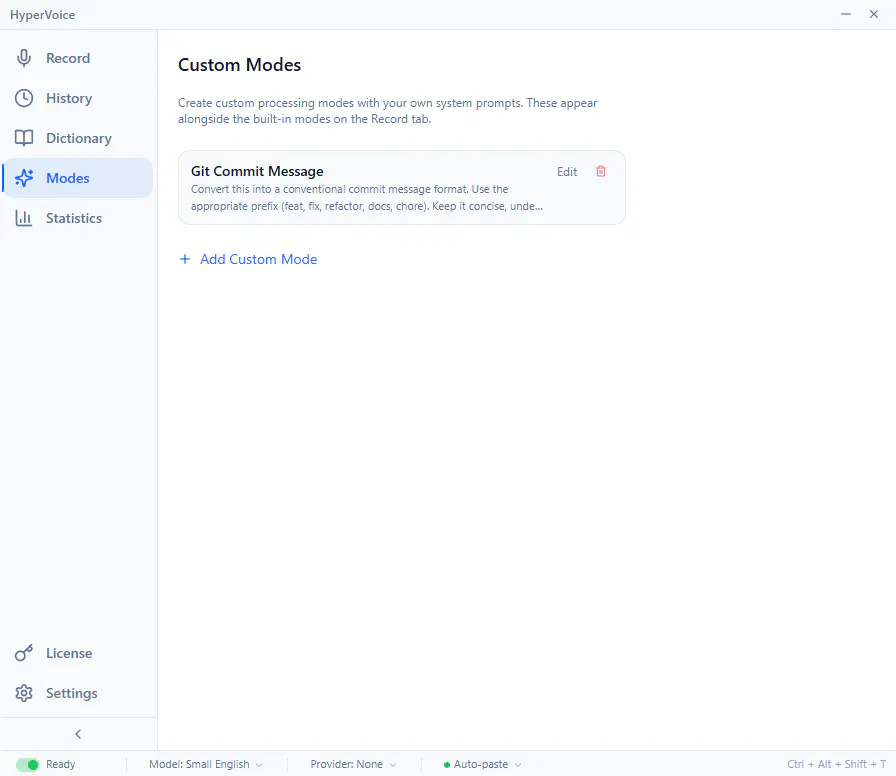Collapse the sidebar with the left chevron
The height and width of the screenshot is (776, 896).
(x=78, y=734)
